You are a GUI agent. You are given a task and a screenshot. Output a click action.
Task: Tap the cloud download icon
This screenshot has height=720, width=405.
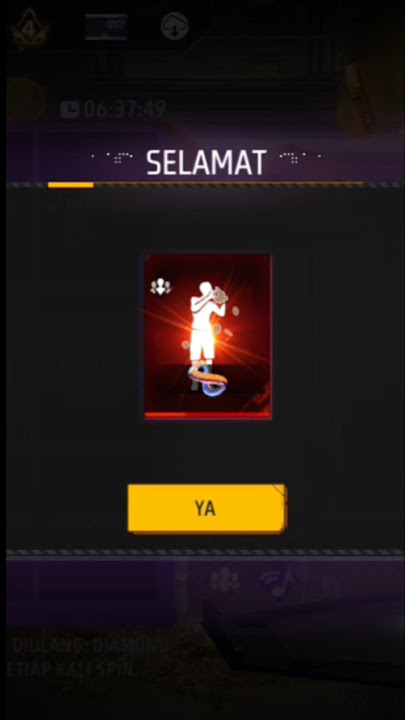click(x=175, y=26)
